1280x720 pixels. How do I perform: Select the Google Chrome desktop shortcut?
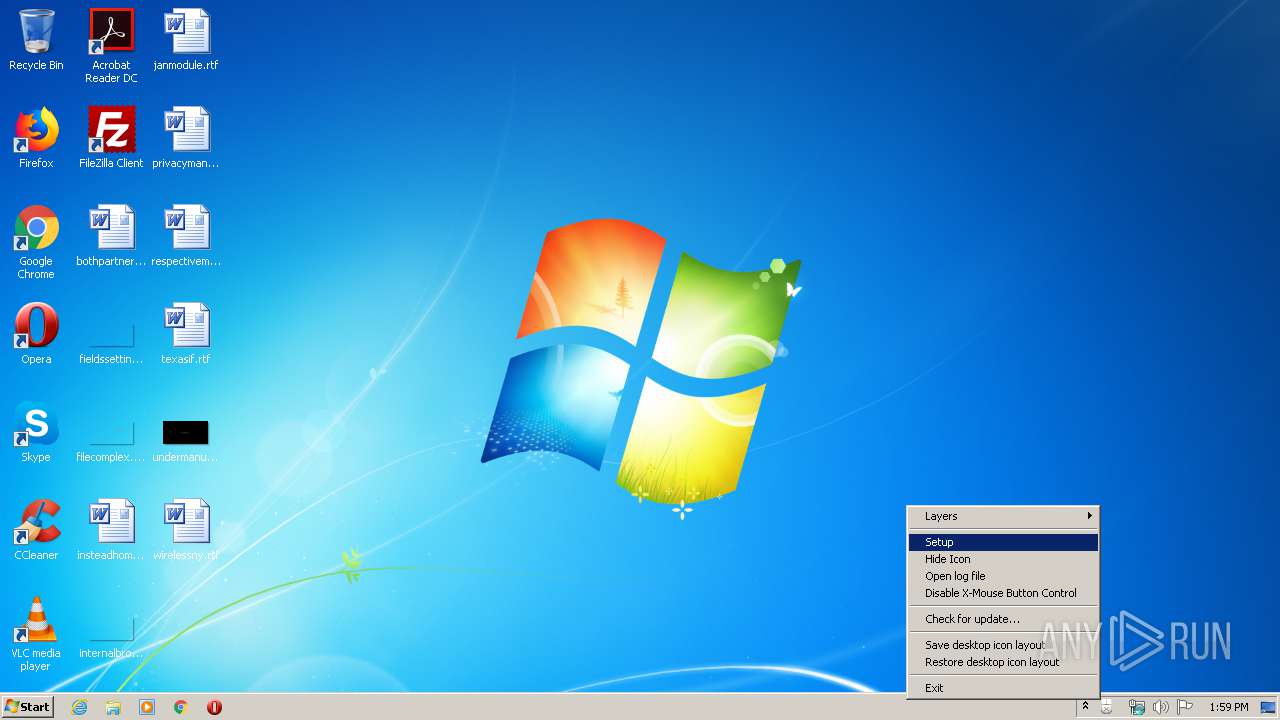click(x=36, y=242)
